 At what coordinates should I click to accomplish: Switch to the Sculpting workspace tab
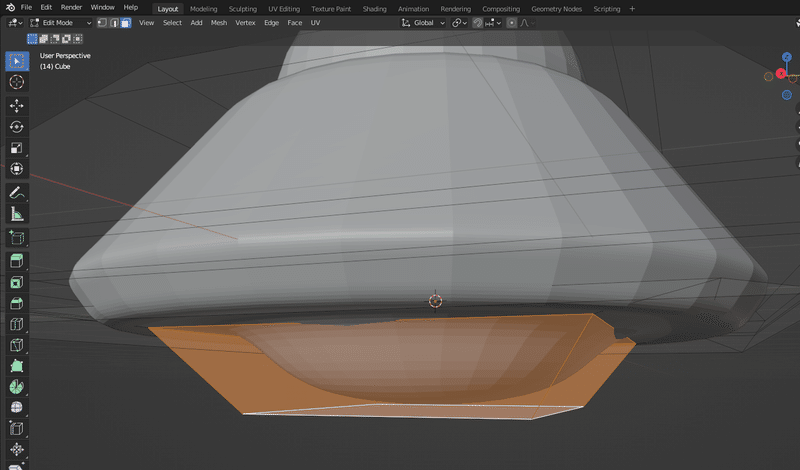pos(242,9)
